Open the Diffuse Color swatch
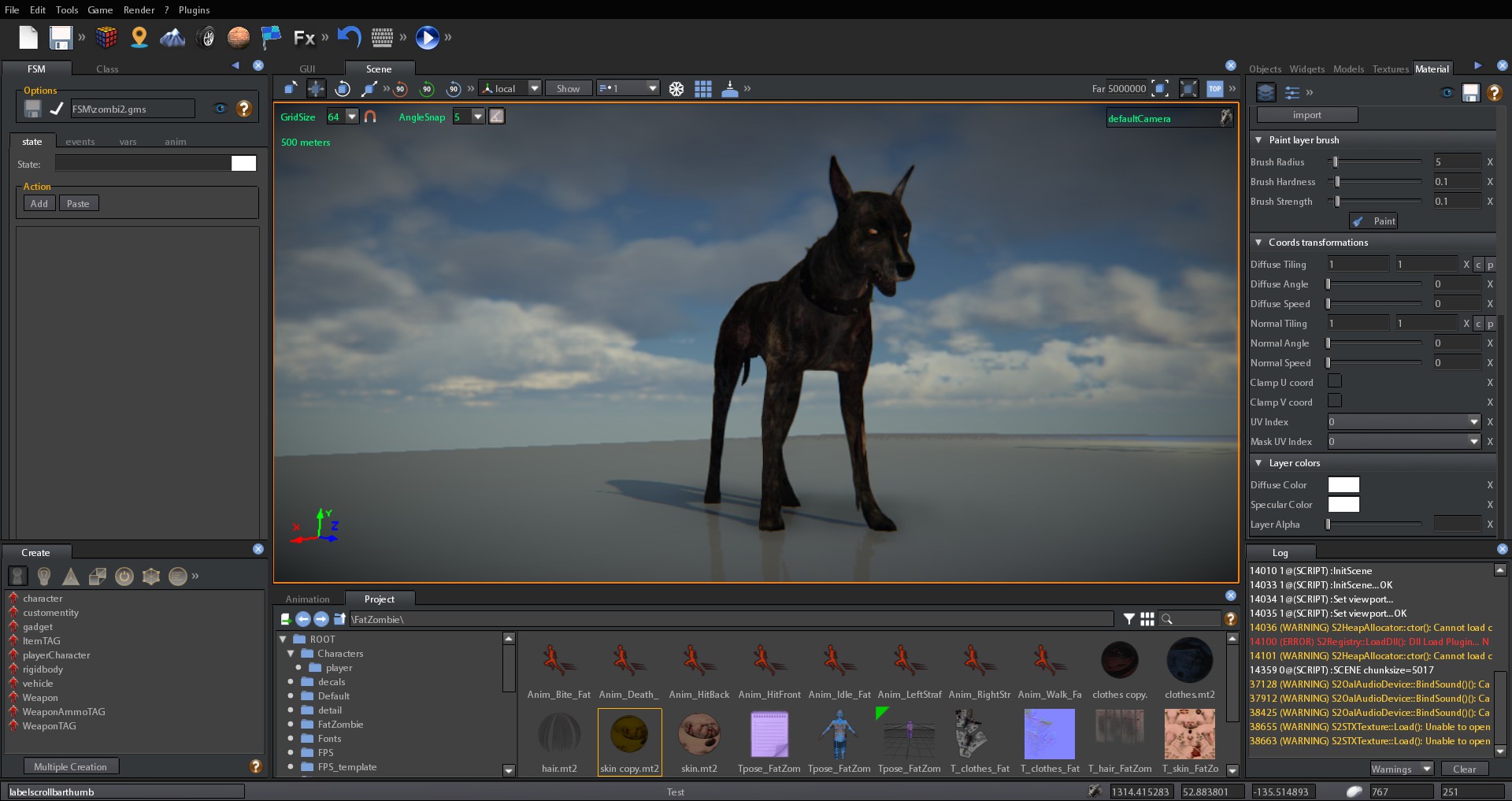The image size is (1512, 801). tap(1343, 485)
